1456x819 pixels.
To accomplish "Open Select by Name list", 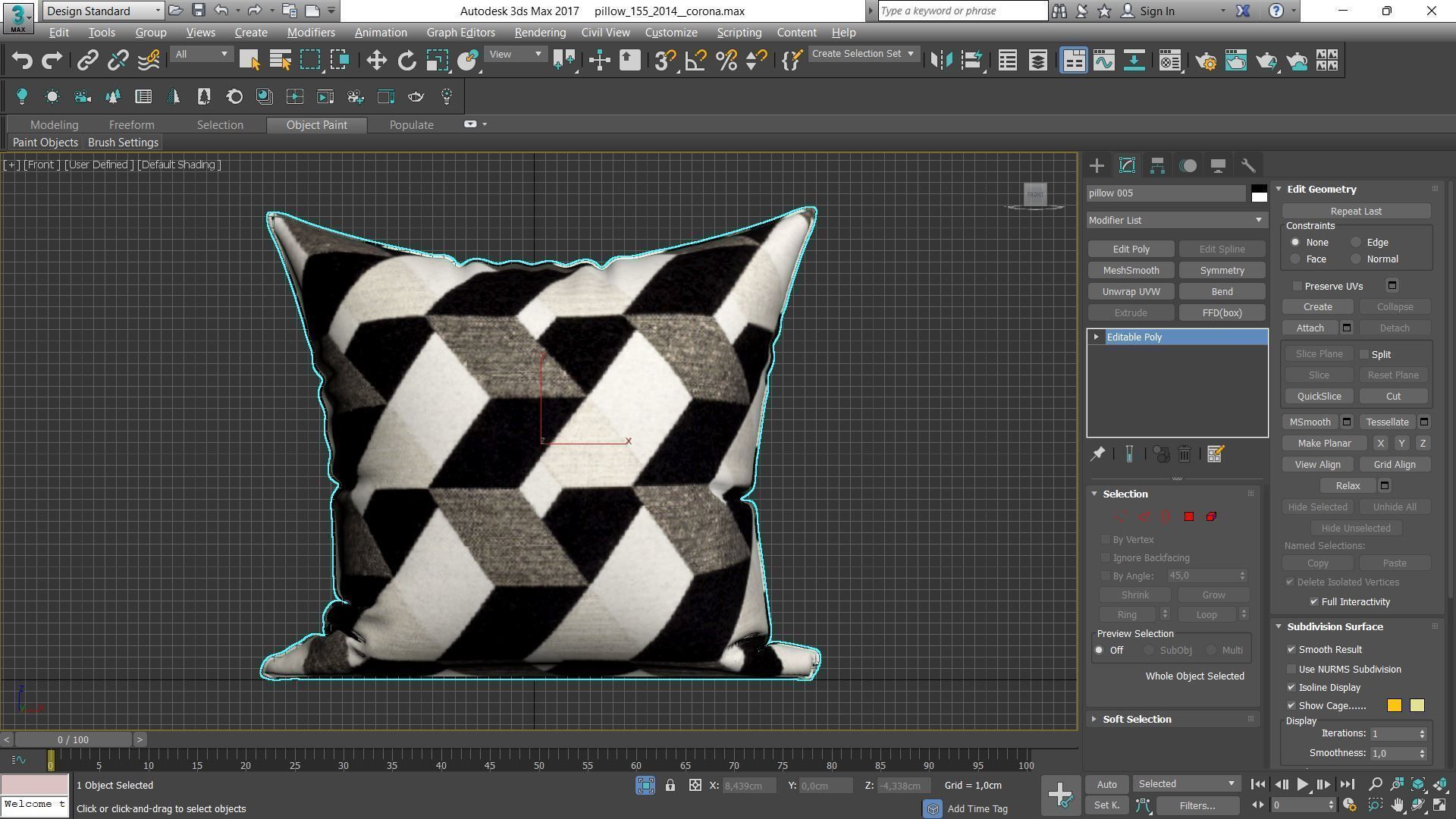I will (280, 61).
